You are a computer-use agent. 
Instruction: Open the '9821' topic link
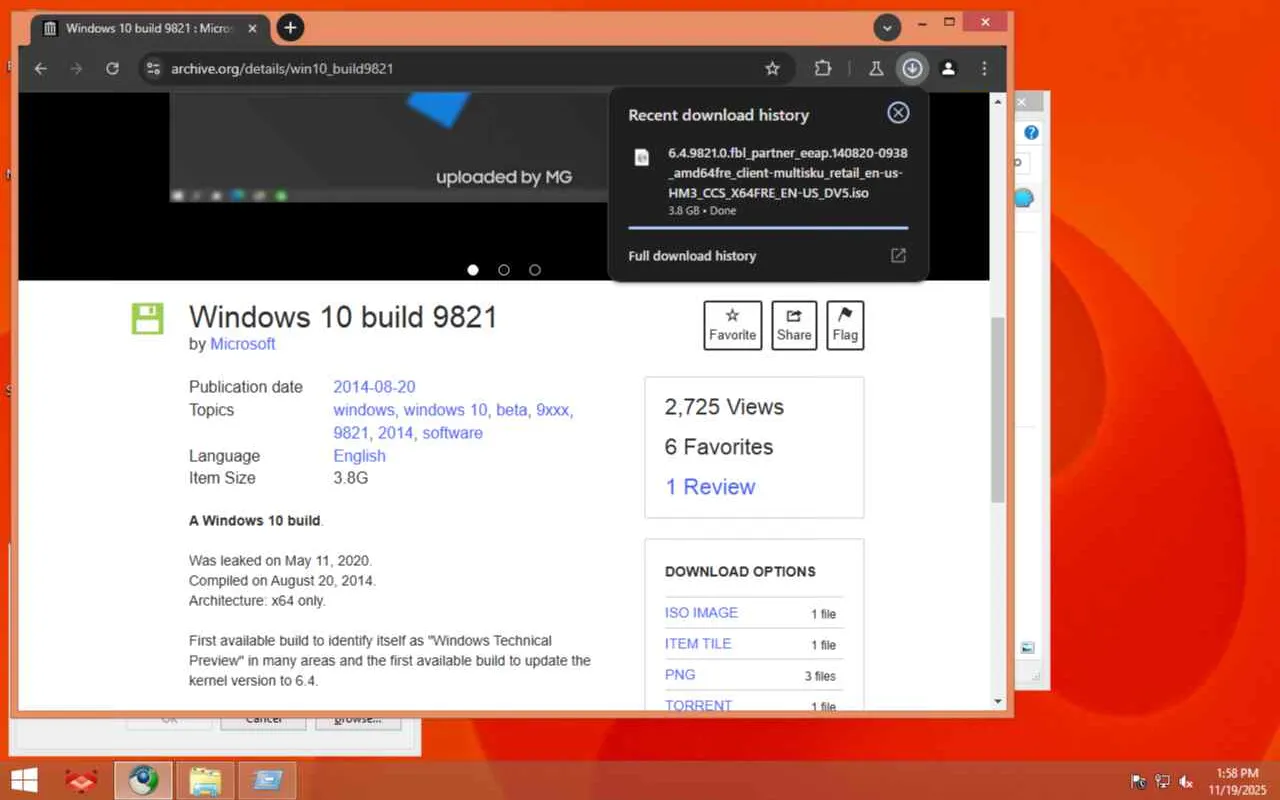pos(351,433)
